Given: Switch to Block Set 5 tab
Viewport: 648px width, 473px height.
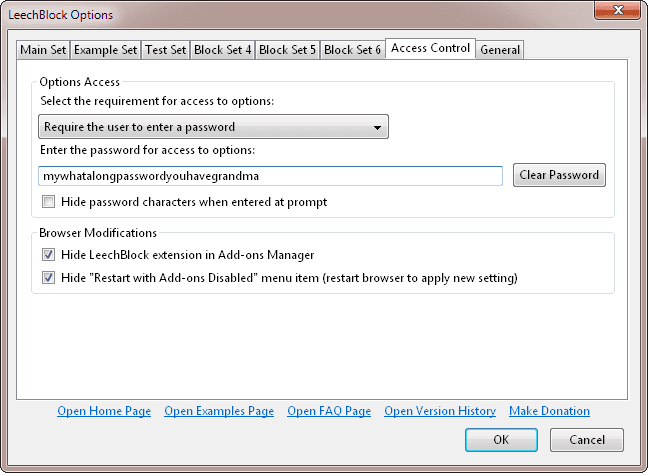Looking at the screenshot, I should click(288, 50).
